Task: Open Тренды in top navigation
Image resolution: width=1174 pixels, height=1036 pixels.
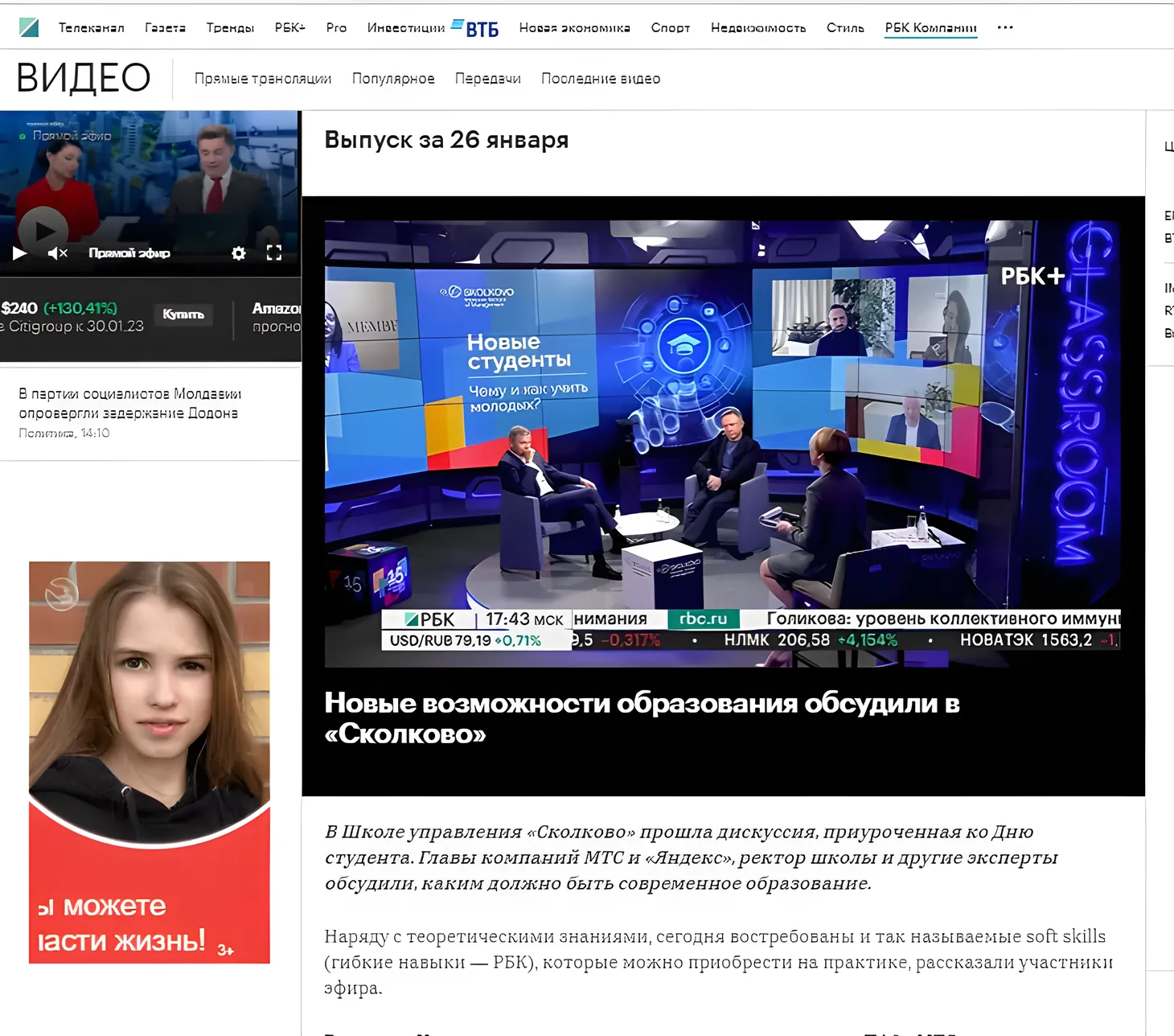Action: click(x=230, y=28)
